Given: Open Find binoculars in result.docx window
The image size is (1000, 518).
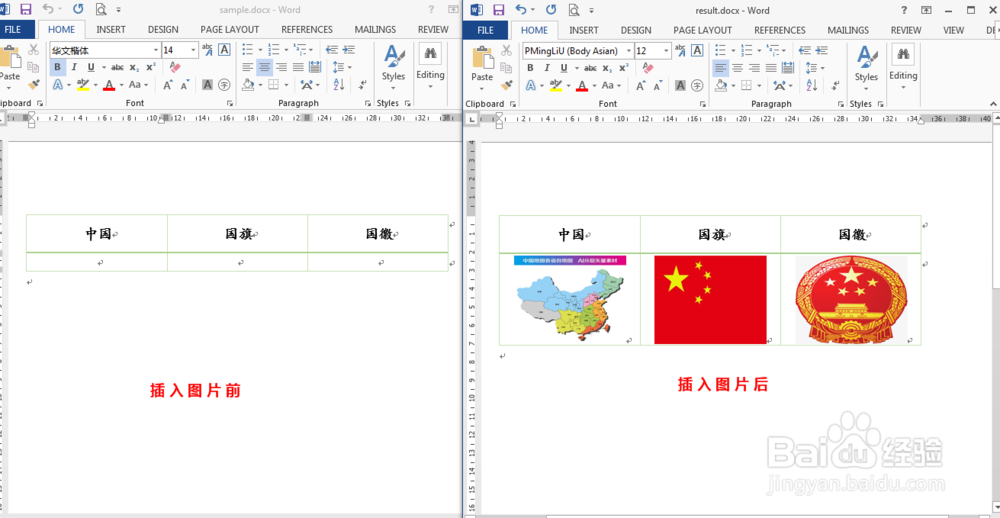Looking at the screenshot, I should click(x=903, y=55).
